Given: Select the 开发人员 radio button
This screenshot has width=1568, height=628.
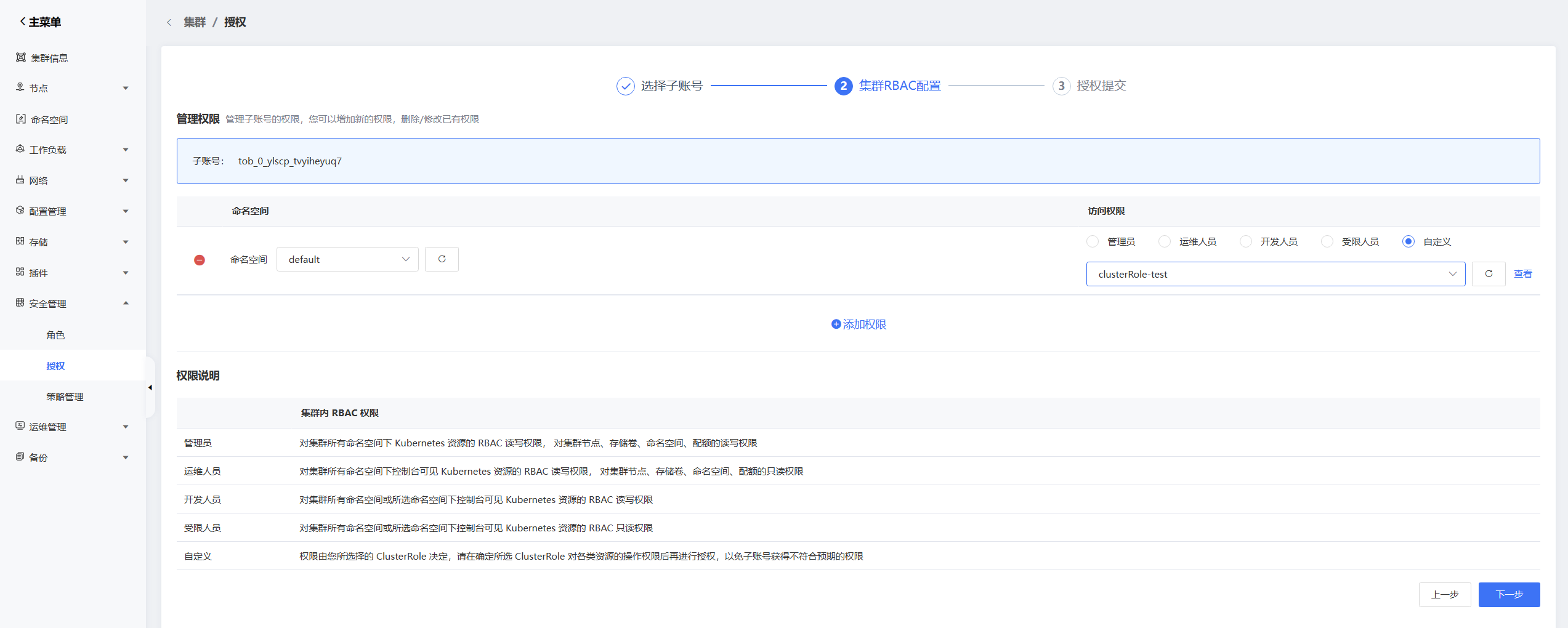Looking at the screenshot, I should click(x=1246, y=241).
